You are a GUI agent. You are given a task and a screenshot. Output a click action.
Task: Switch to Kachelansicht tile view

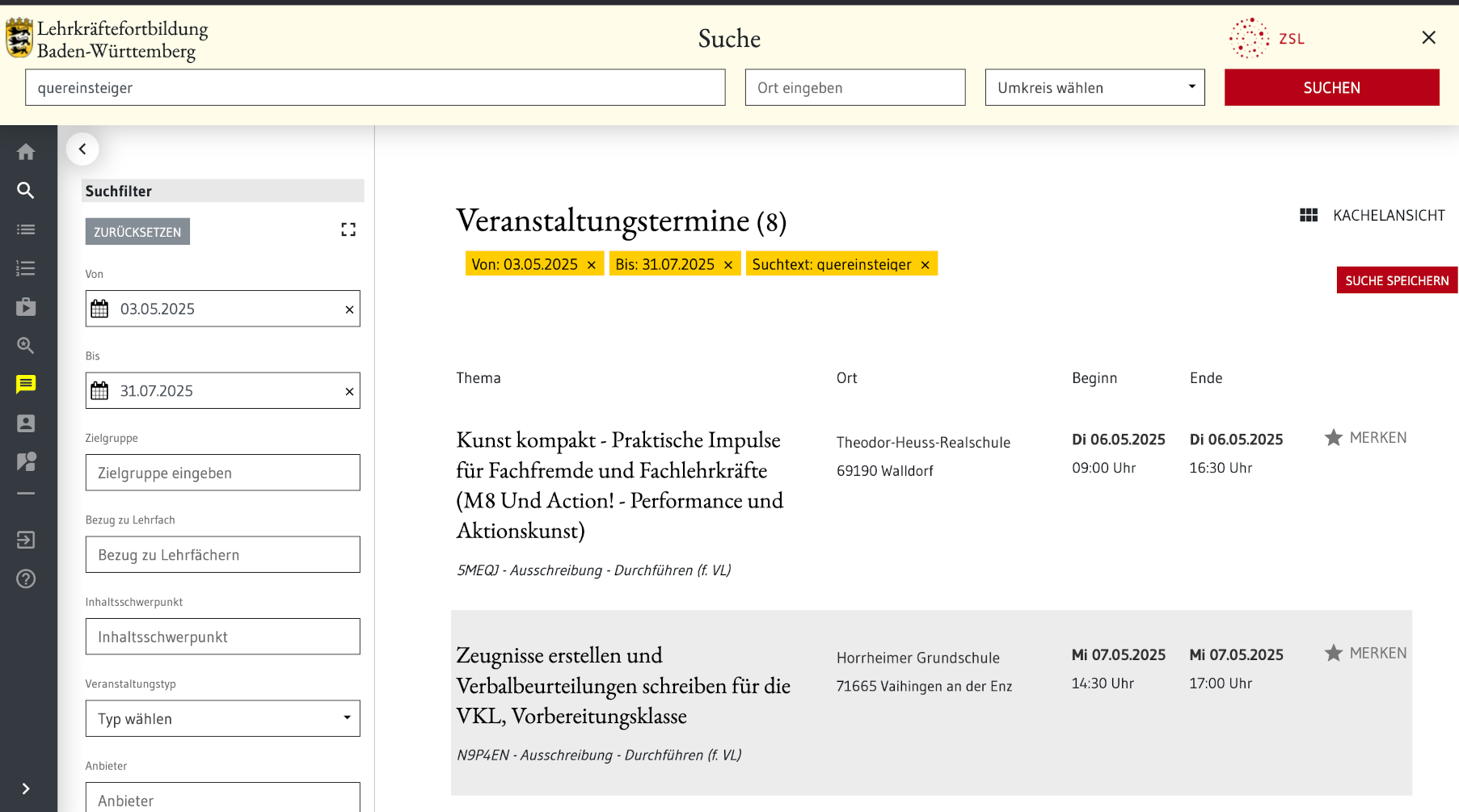(x=1372, y=216)
